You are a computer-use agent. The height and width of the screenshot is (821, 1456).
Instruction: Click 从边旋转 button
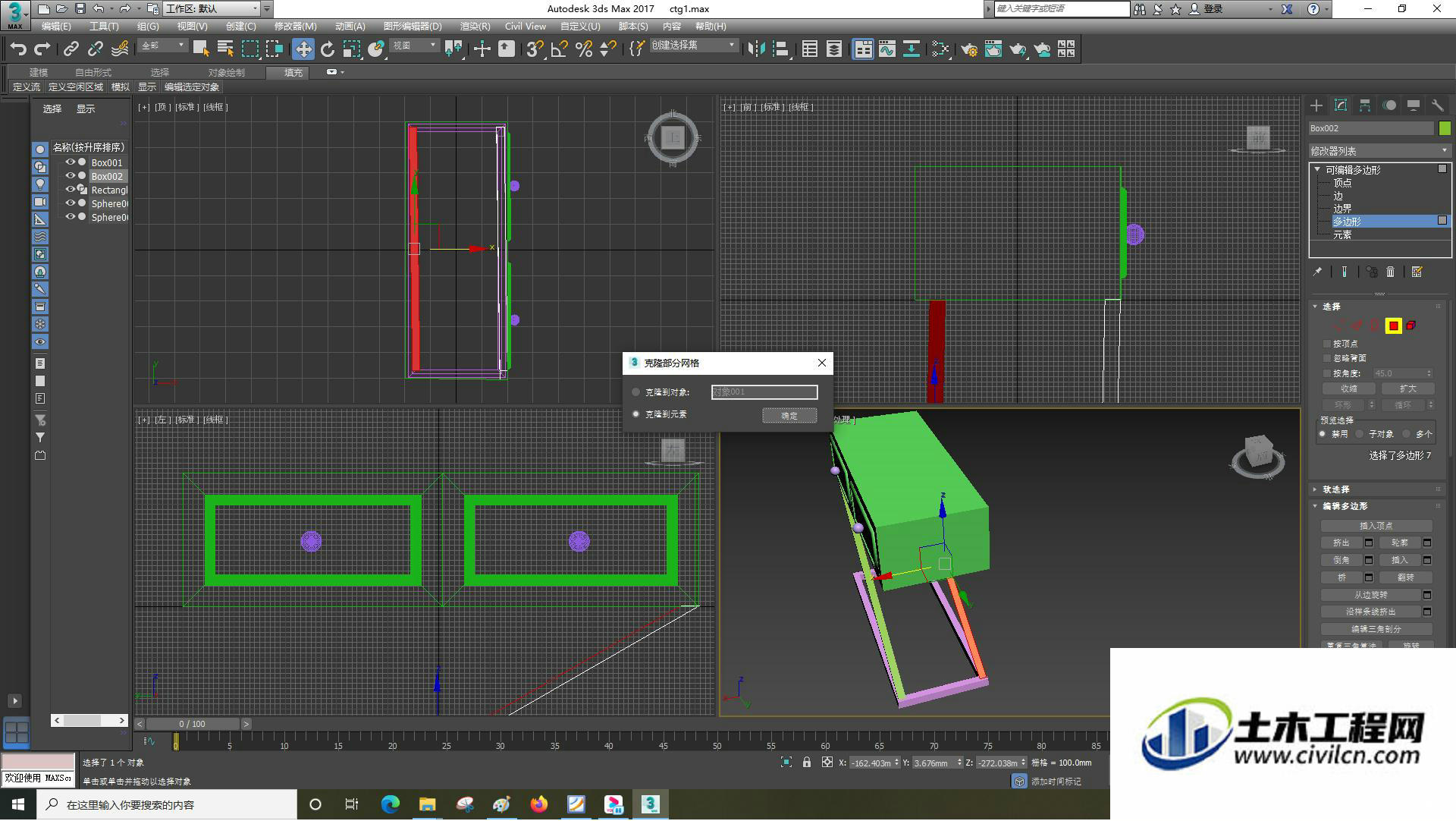coord(1371,595)
